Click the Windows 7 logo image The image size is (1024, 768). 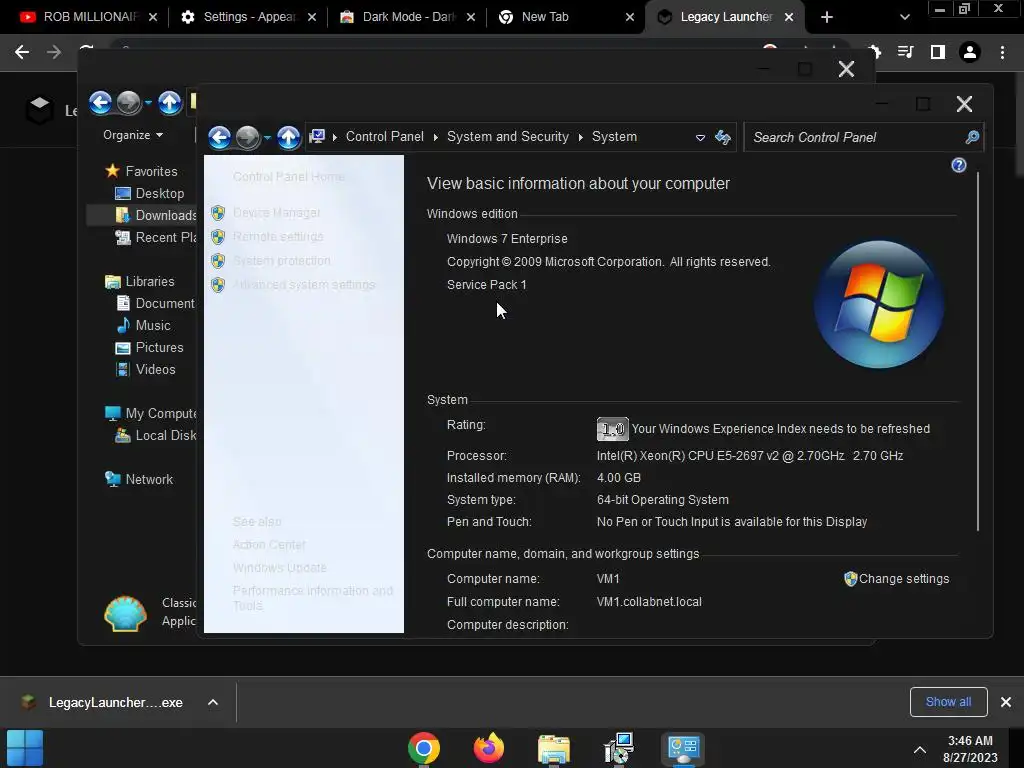pos(878,304)
